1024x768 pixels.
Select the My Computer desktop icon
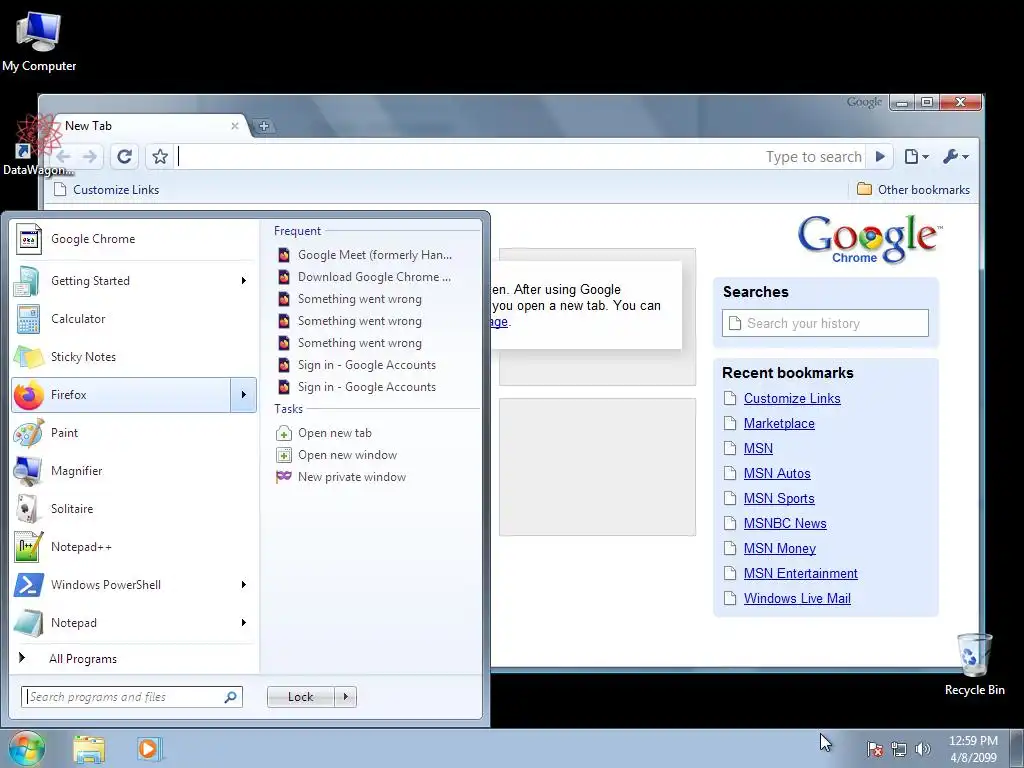click(39, 40)
